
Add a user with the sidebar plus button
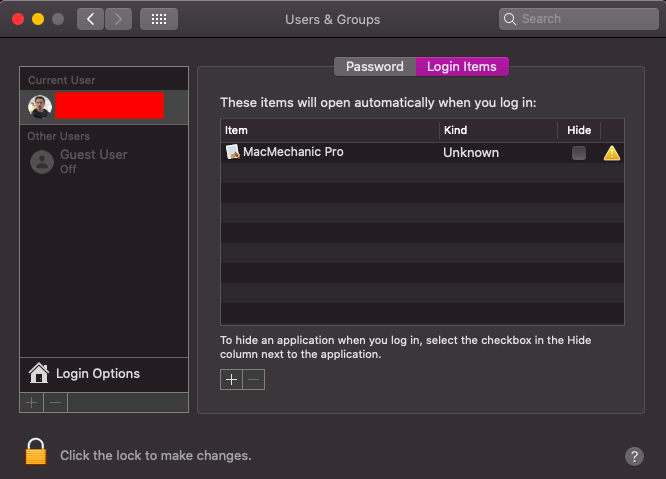(x=31, y=402)
